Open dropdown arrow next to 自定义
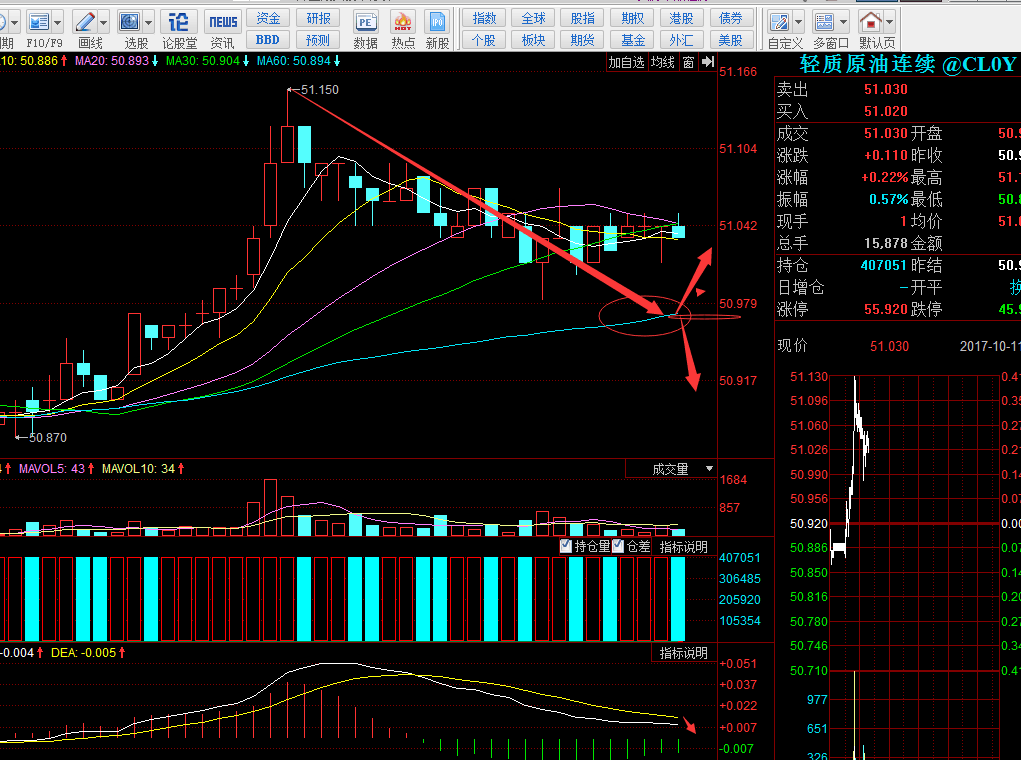The image size is (1021, 760). [x=797, y=21]
